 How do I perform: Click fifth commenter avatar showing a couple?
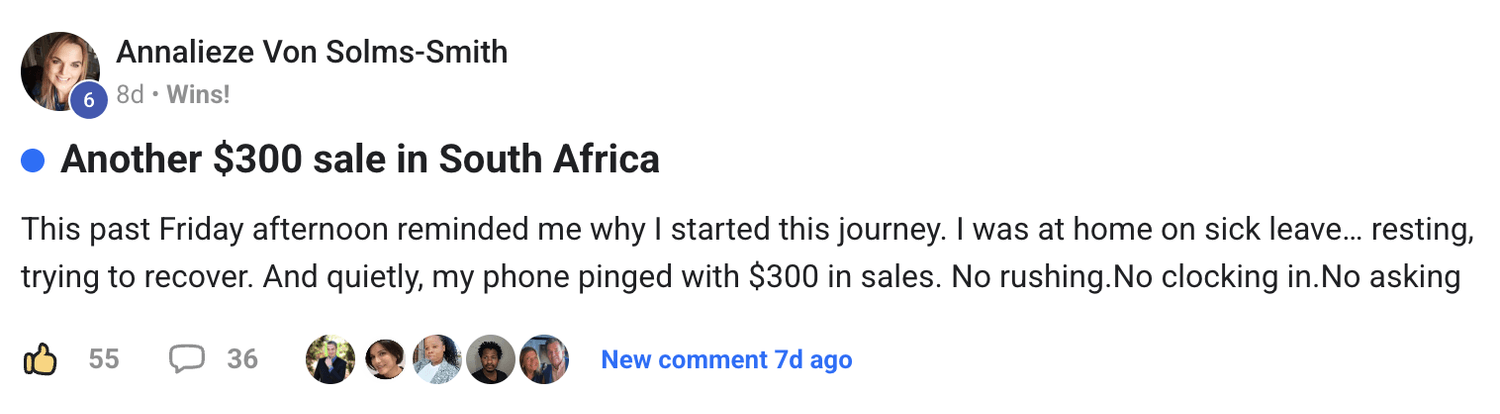coord(544,359)
